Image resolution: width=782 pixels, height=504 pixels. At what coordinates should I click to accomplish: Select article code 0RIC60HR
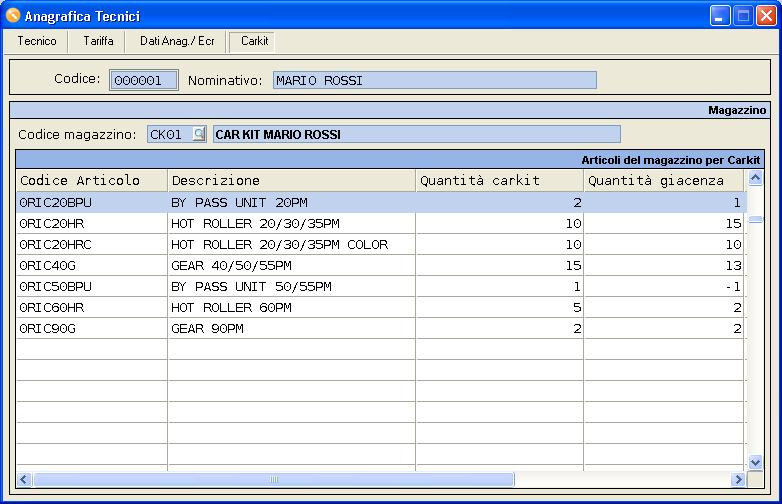51,307
